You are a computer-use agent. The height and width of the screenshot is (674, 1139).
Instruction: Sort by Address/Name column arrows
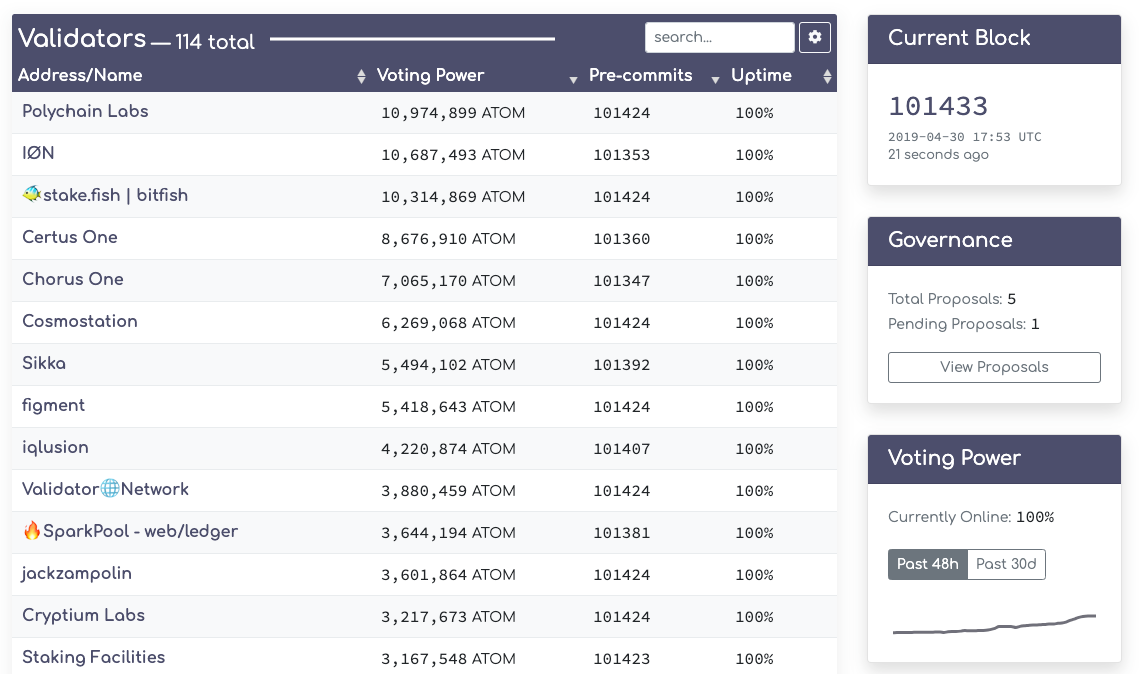[x=361, y=76]
